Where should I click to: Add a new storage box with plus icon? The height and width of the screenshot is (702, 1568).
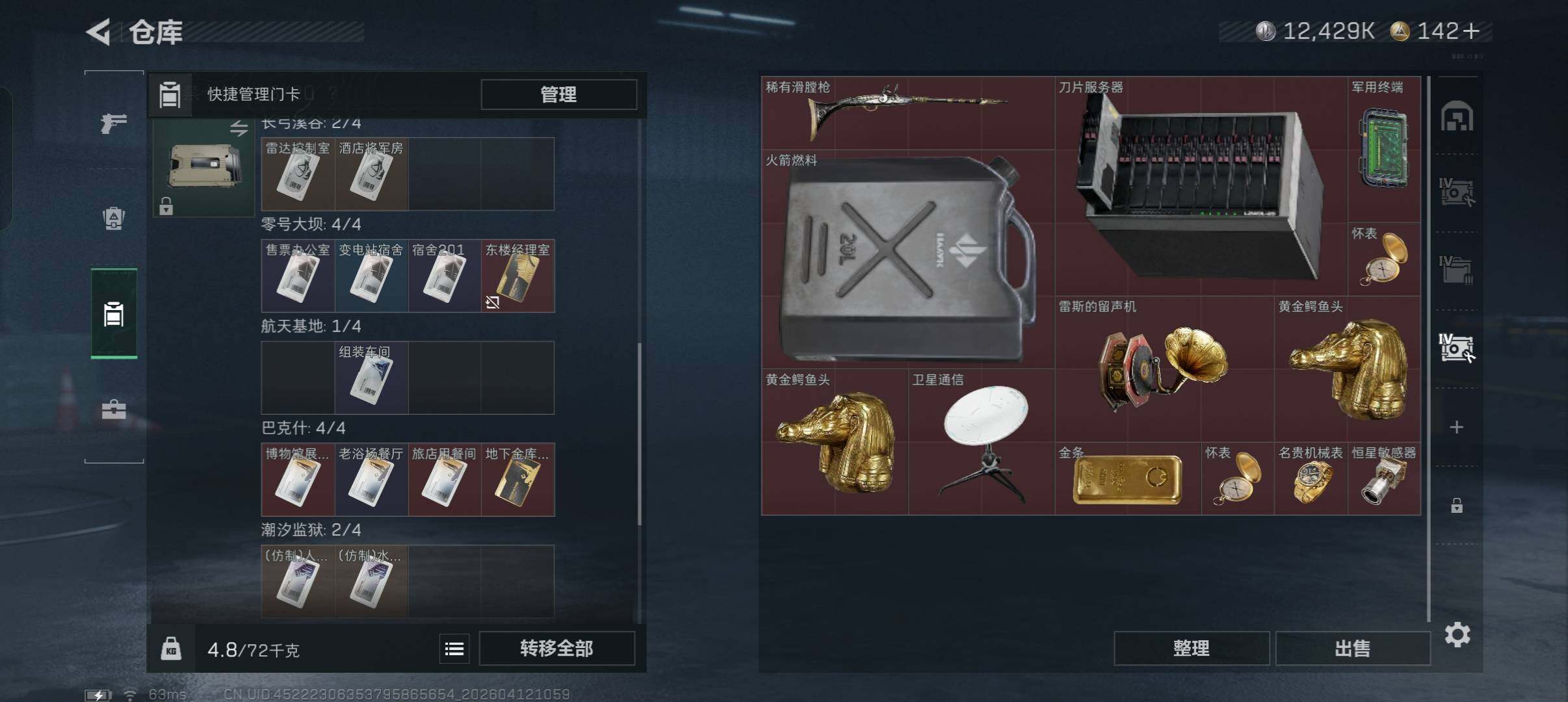(x=1457, y=427)
